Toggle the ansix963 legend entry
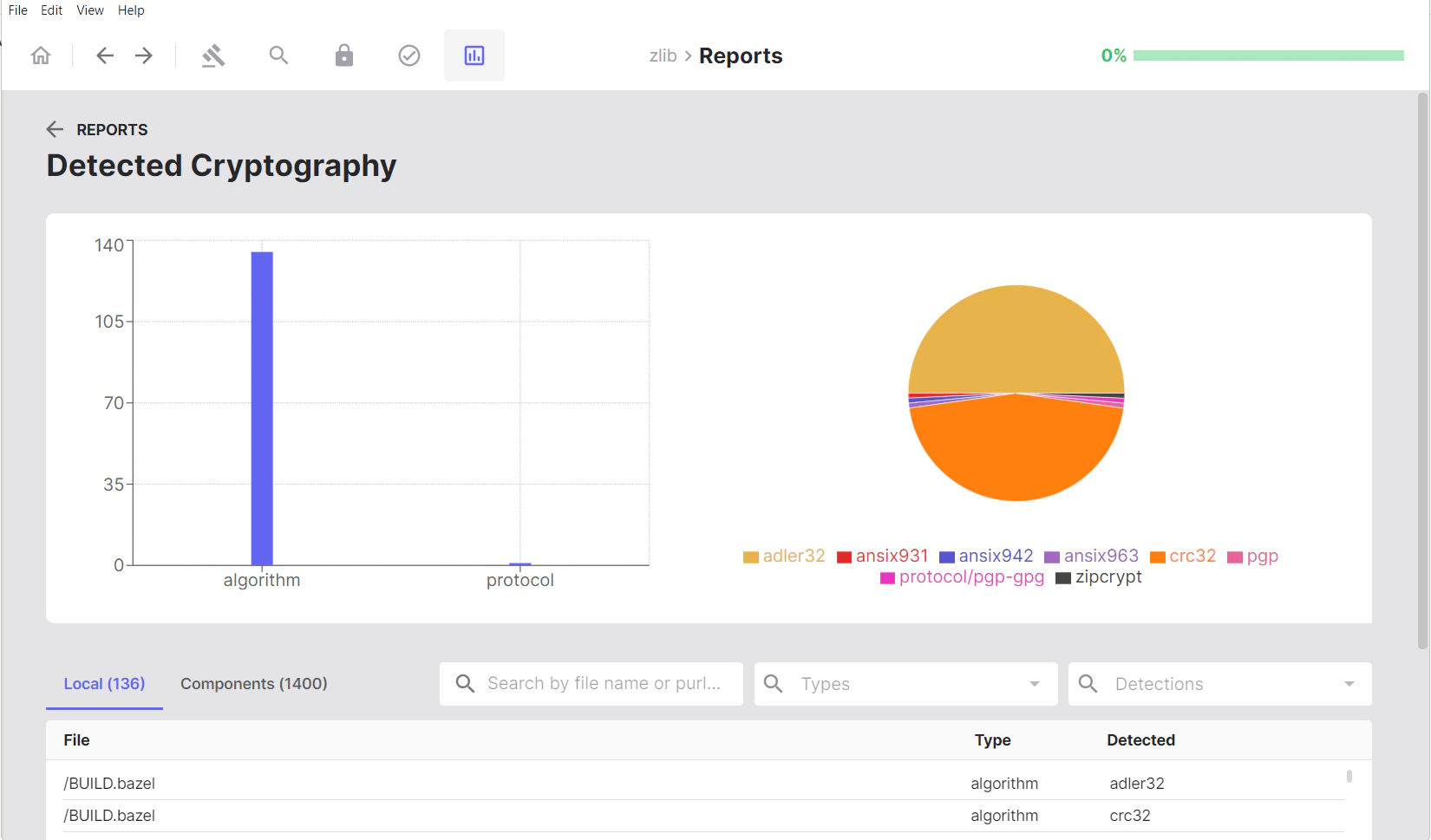1431x840 pixels. pyautogui.click(x=1092, y=557)
